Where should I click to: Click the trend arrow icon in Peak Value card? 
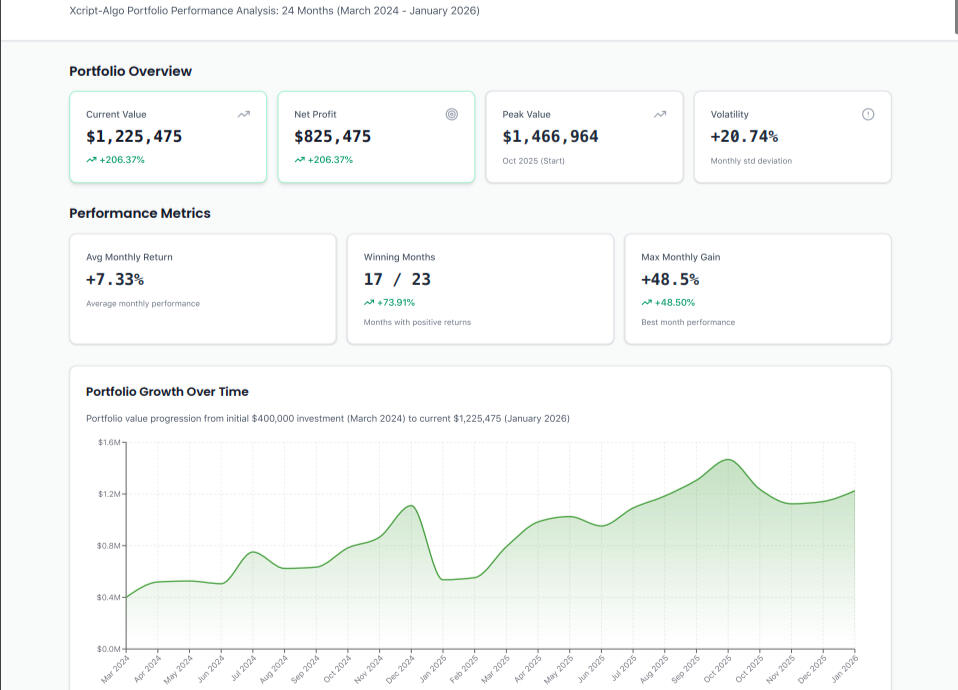660,115
